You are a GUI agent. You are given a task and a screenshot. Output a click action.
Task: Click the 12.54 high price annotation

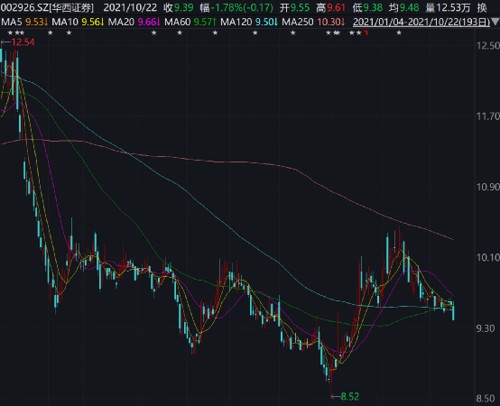18,42
